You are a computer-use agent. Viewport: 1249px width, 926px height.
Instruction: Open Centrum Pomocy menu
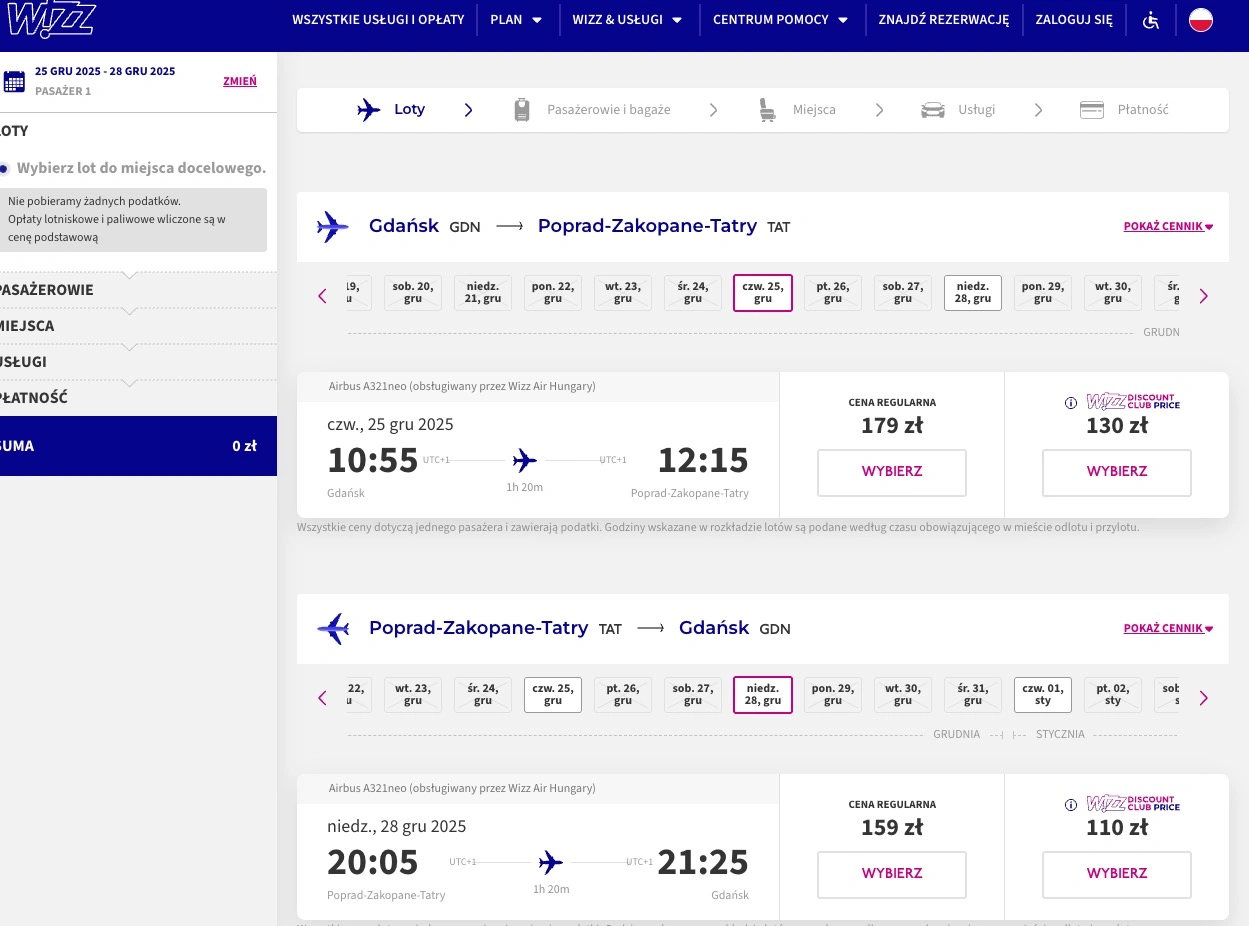click(x=780, y=20)
